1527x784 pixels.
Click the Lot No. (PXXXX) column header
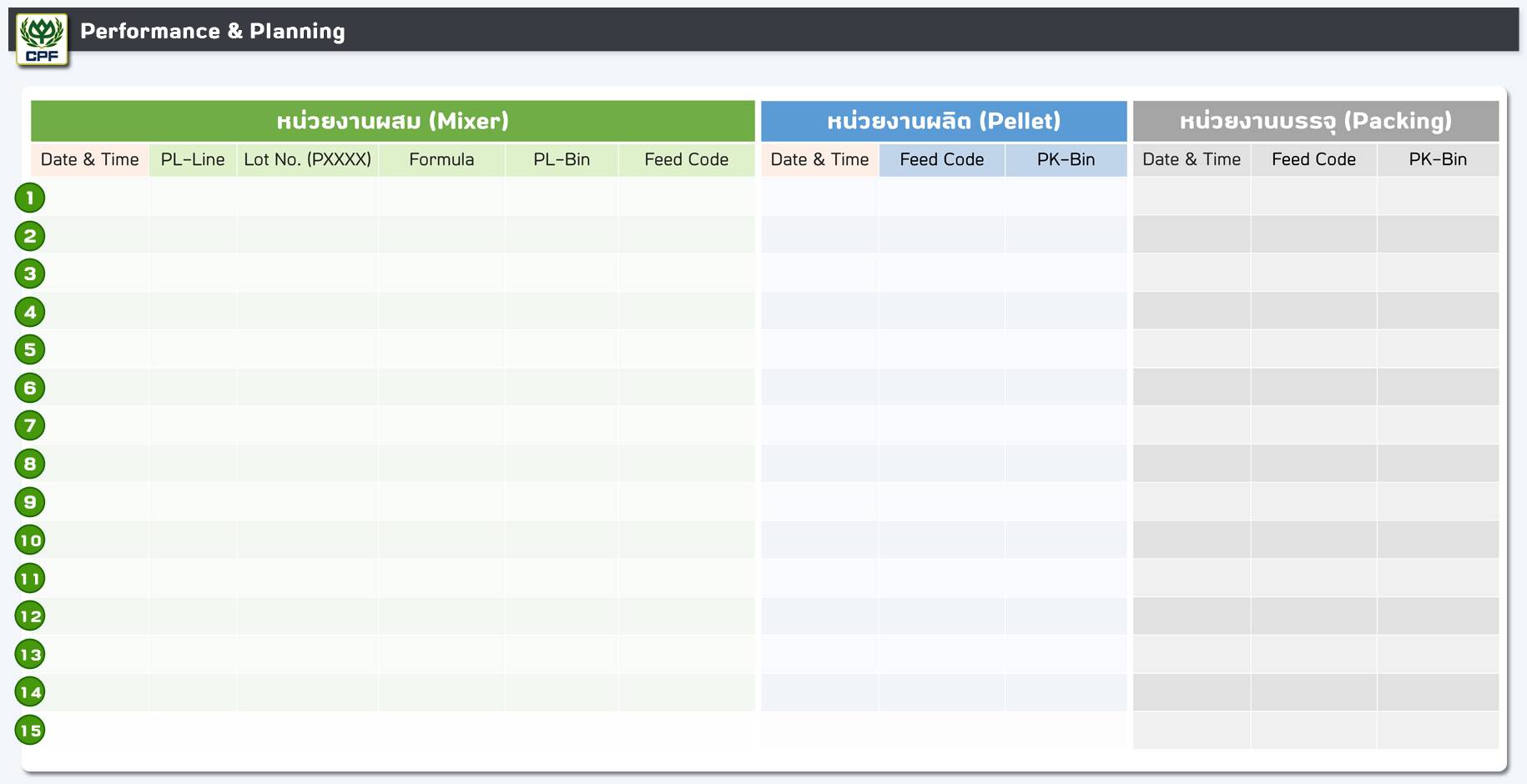click(307, 159)
